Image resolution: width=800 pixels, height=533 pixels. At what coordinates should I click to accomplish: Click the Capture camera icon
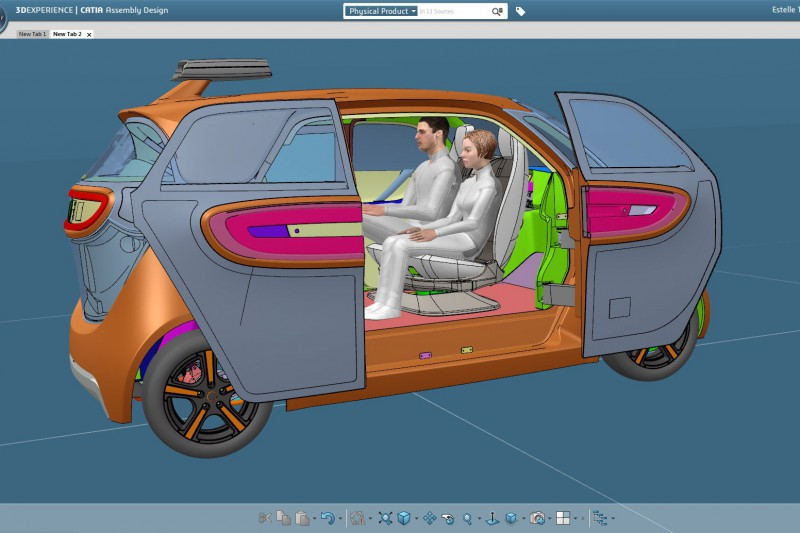click(x=537, y=518)
